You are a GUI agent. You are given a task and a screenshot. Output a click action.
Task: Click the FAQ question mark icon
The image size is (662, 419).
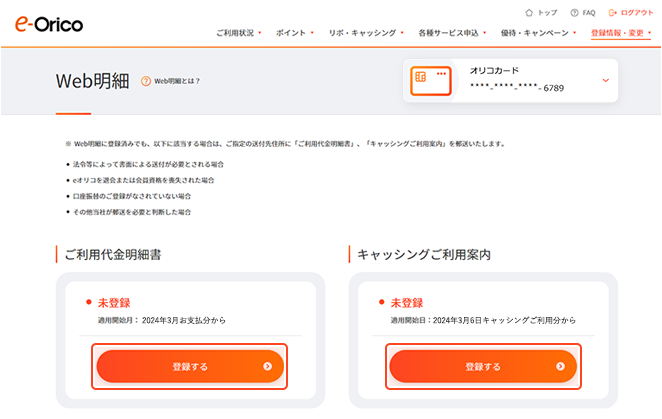[x=574, y=13]
